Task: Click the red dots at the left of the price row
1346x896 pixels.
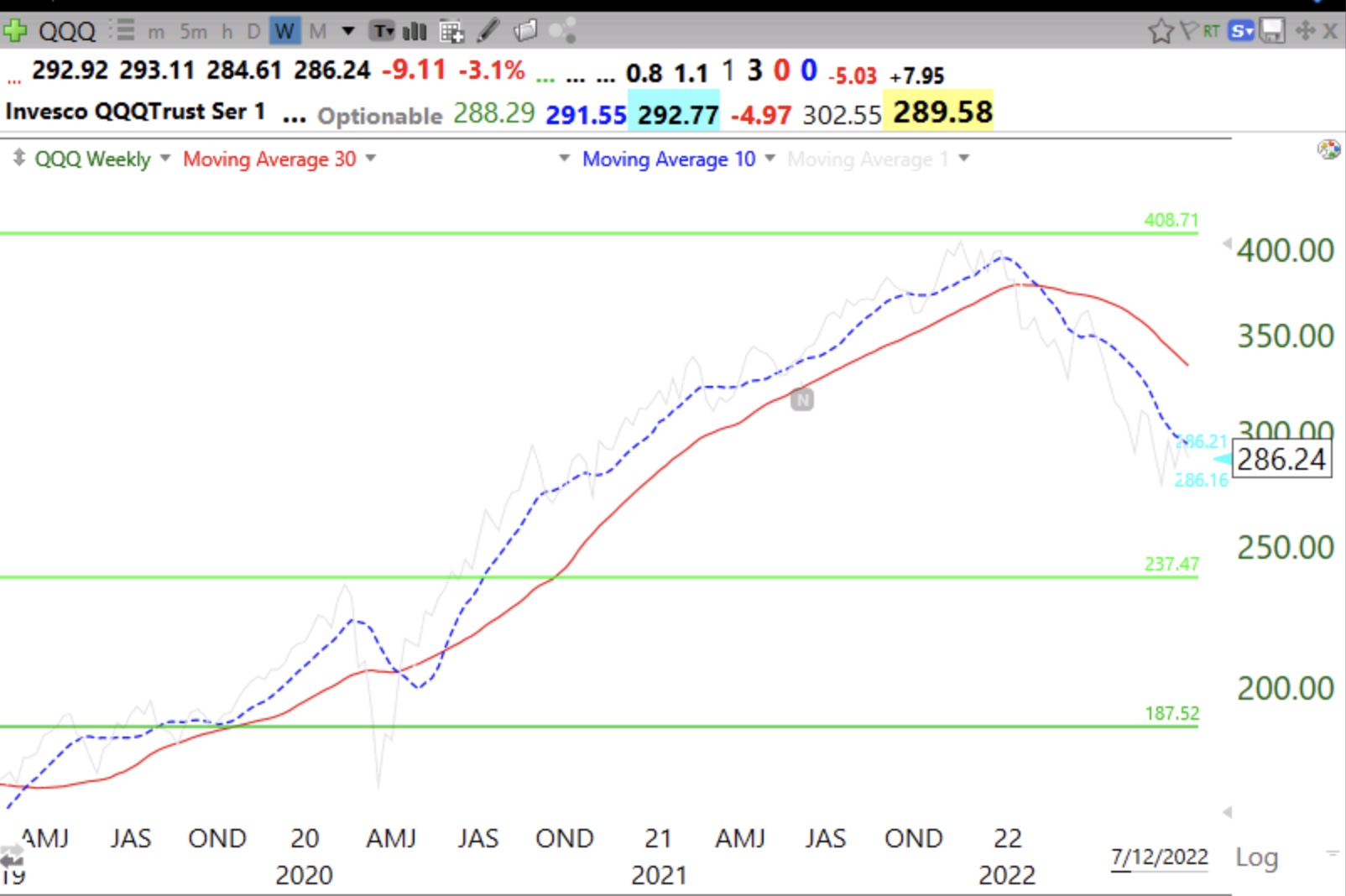Action: click(x=13, y=81)
